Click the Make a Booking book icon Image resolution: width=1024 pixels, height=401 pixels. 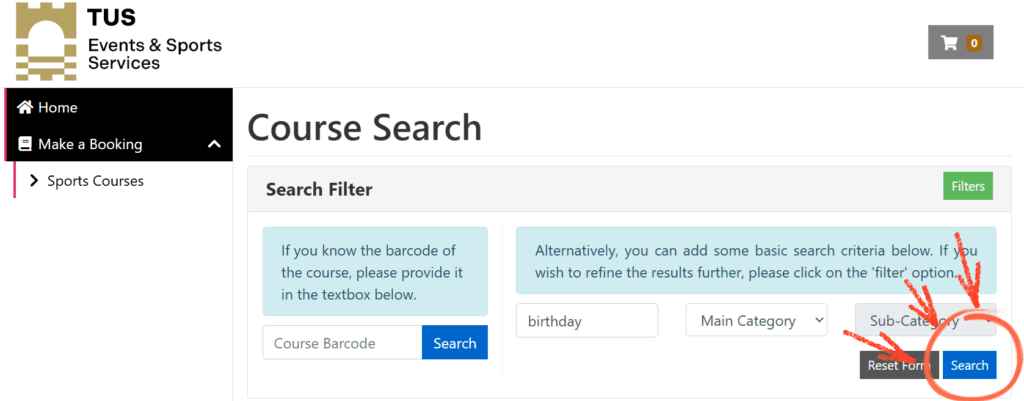pos(26,144)
